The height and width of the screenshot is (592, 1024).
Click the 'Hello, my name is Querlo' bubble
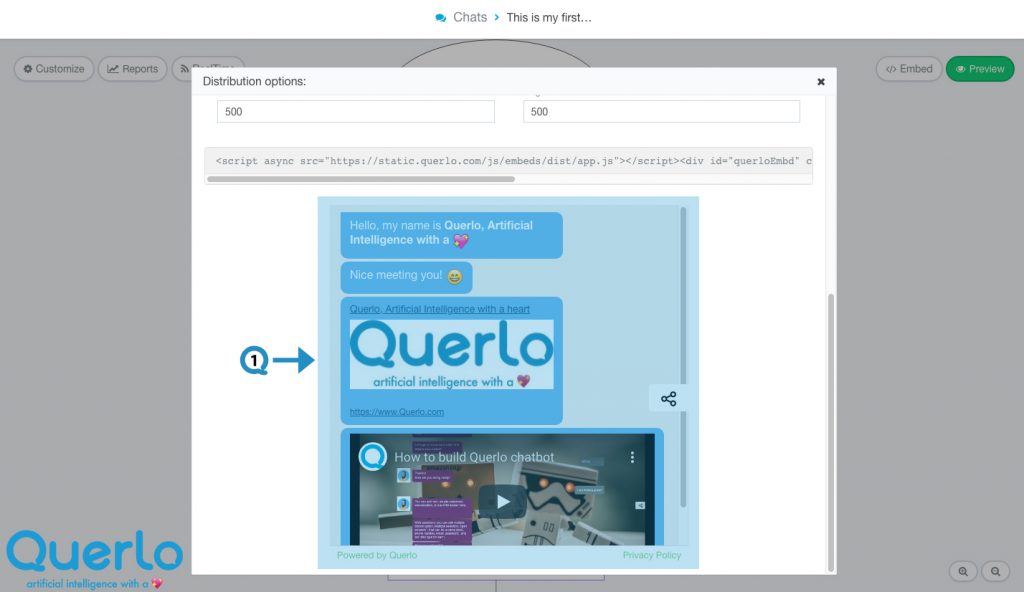[x=451, y=234]
